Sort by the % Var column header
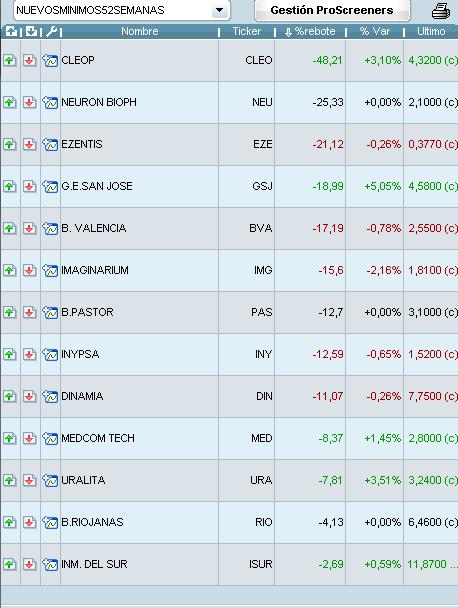The height and width of the screenshot is (608, 458). (x=375, y=31)
